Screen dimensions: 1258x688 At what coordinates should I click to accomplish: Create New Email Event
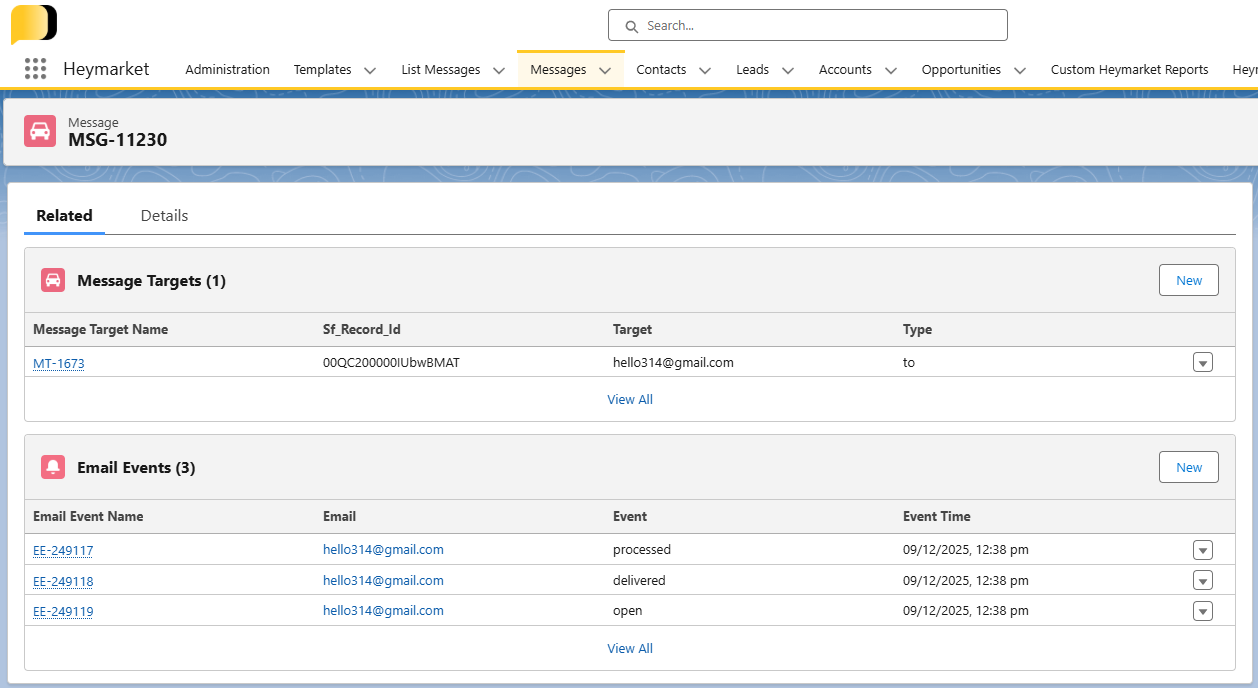click(x=1188, y=467)
